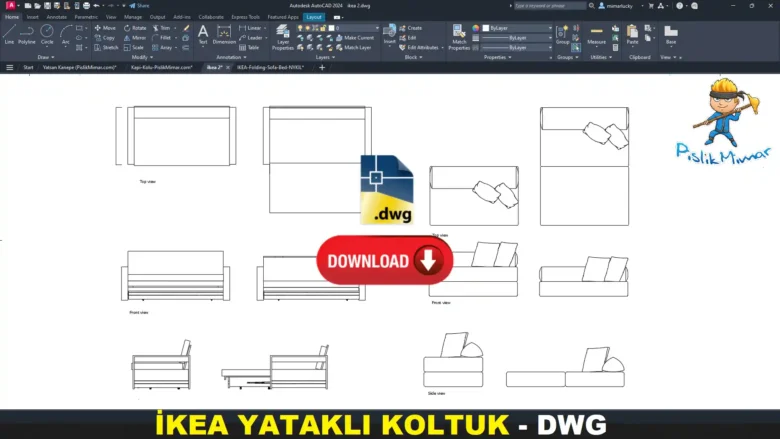Open the AutoCAD application menu

click(10, 5)
